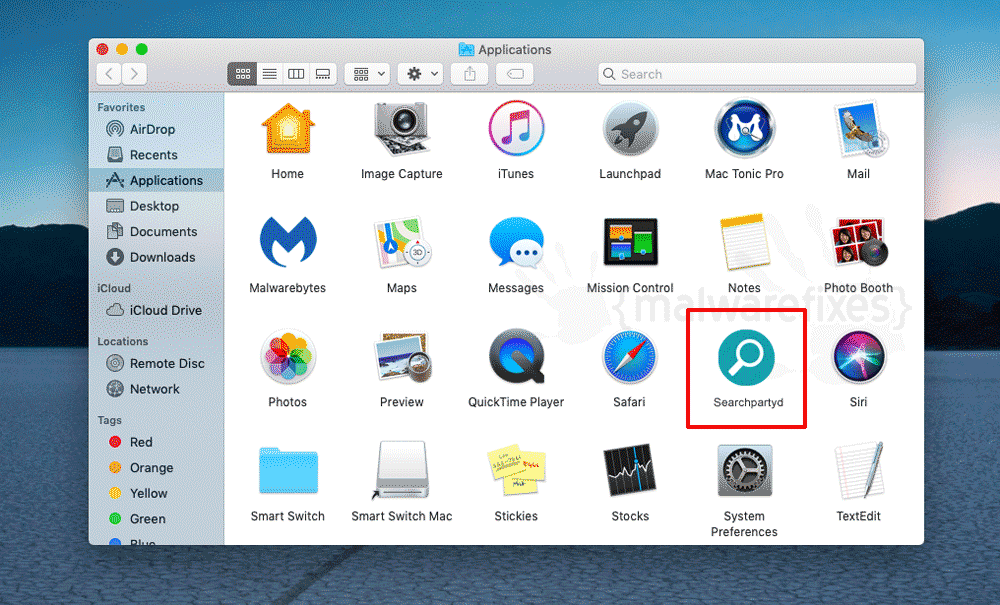Click the Tags sidebar heading
The width and height of the screenshot is (1000, 605).
pos(110,420)
